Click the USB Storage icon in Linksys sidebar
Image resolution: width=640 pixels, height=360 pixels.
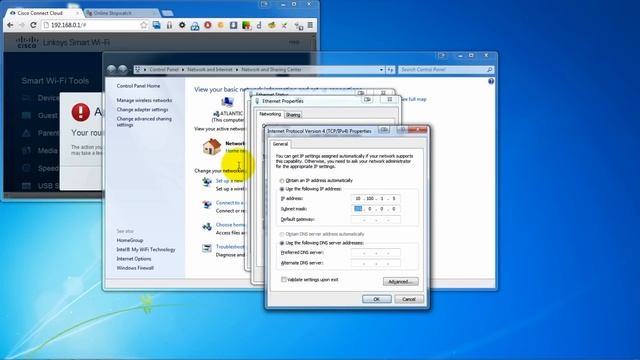[27, 186]
